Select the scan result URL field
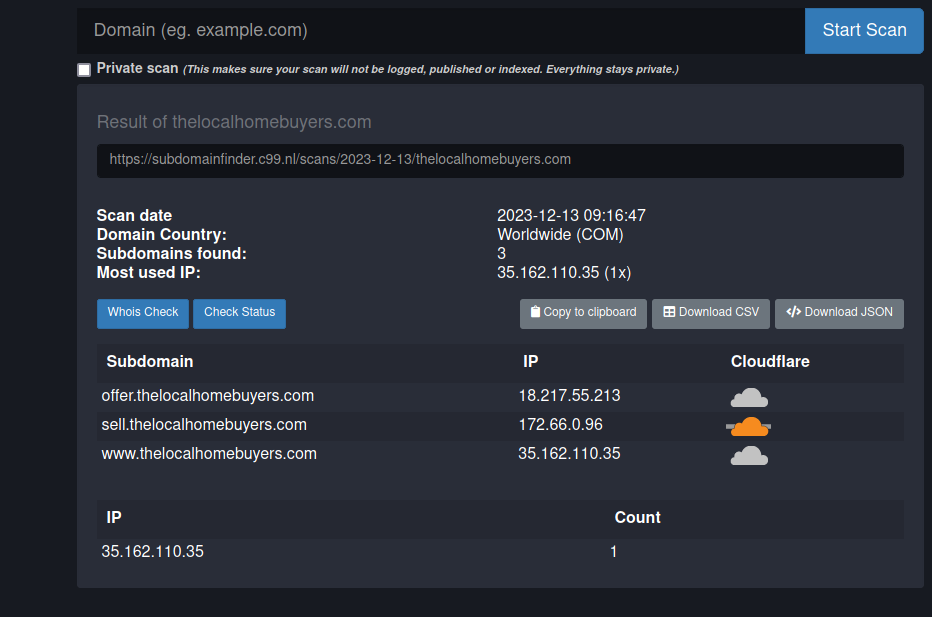The width and height of the screenshot is (932, 617). [x=500, y=160]
